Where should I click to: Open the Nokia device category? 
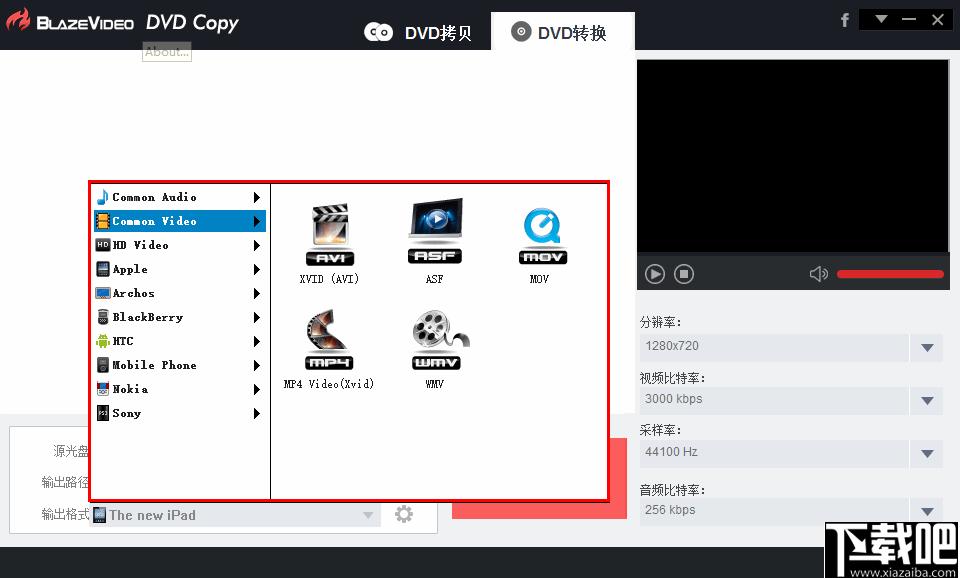(180, 389)
